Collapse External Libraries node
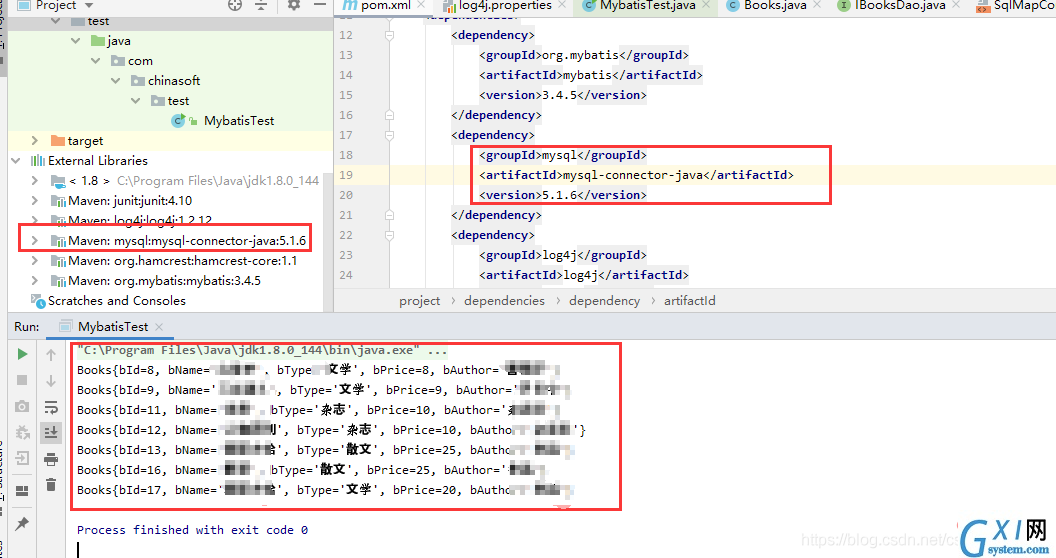This screenshot has width=1056, height=558. coord(15,161)
